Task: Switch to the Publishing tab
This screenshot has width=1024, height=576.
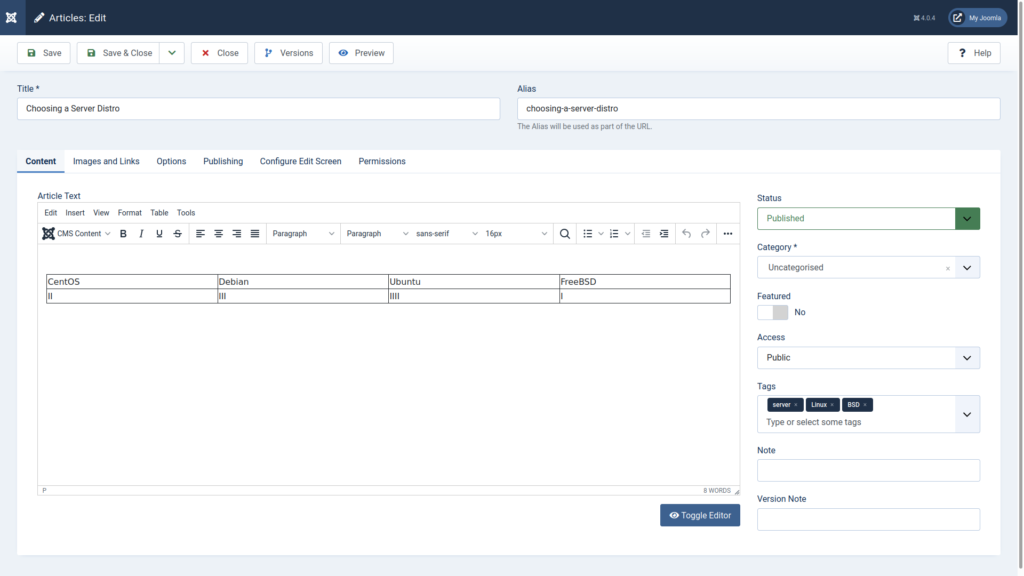Action: [x=223, y=161]
